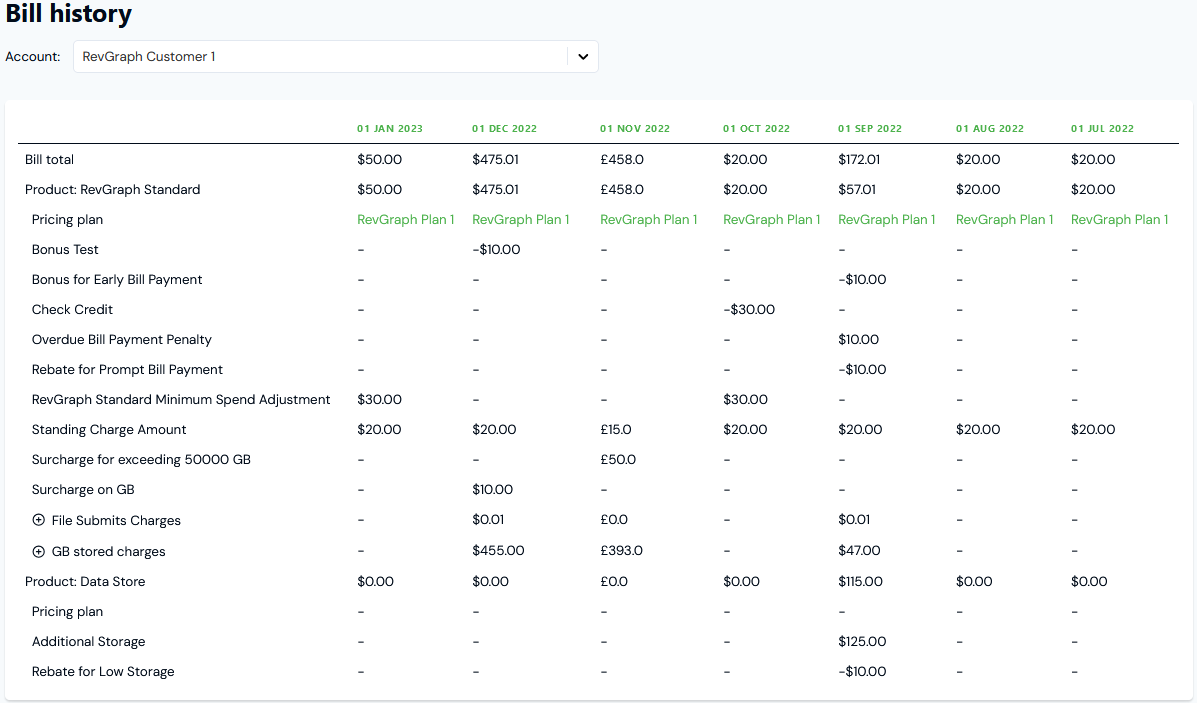Open the Account dropdown chevron
The height and width of the screenshot is (703, 1197).
583,56
